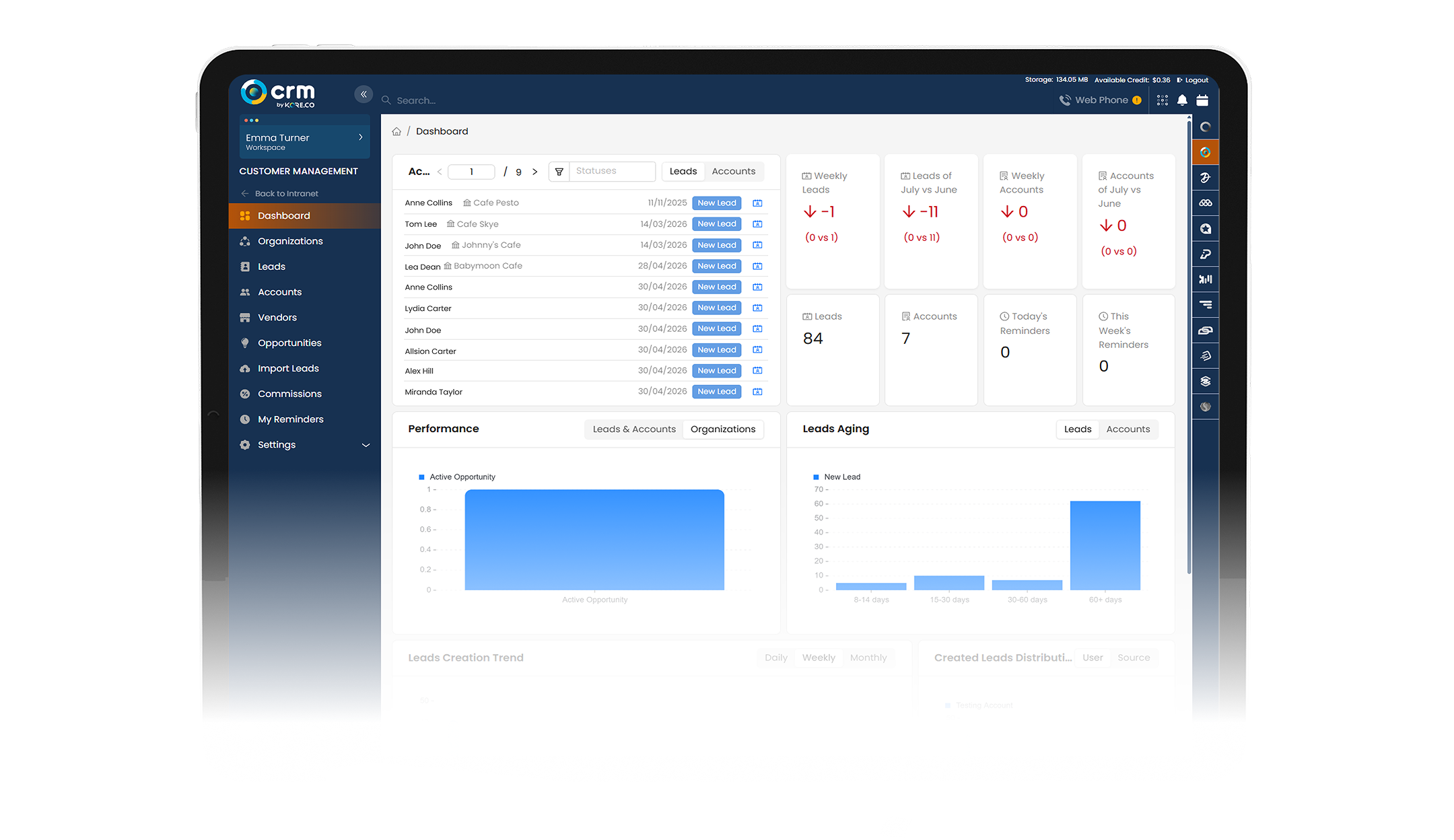Screen dimensions: 1454x840
Task: Go to next page of activity list
Action: pos(535,172)
